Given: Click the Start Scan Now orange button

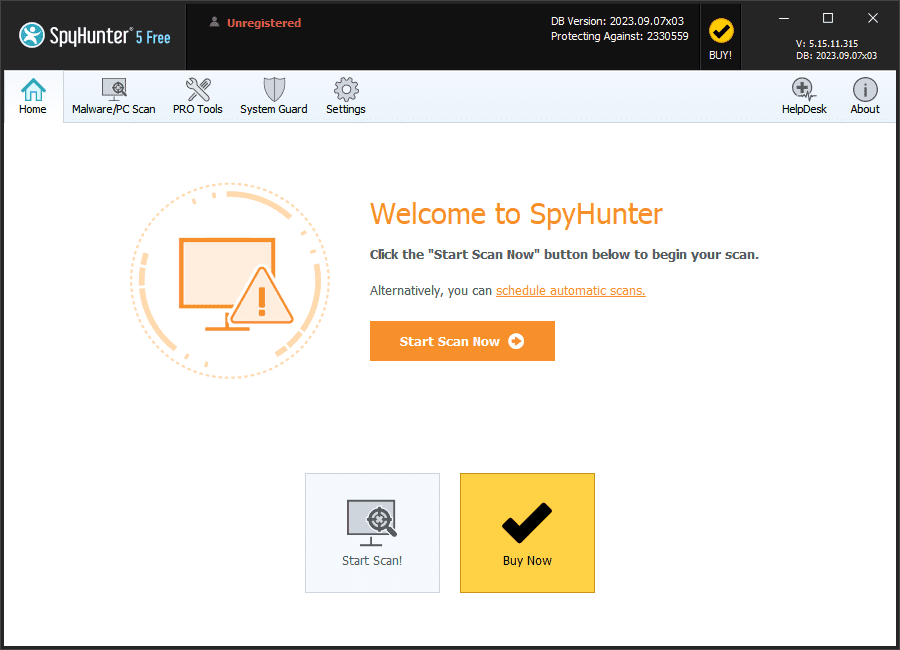Looking at the screenshot, I should click(x=462, y=341).
